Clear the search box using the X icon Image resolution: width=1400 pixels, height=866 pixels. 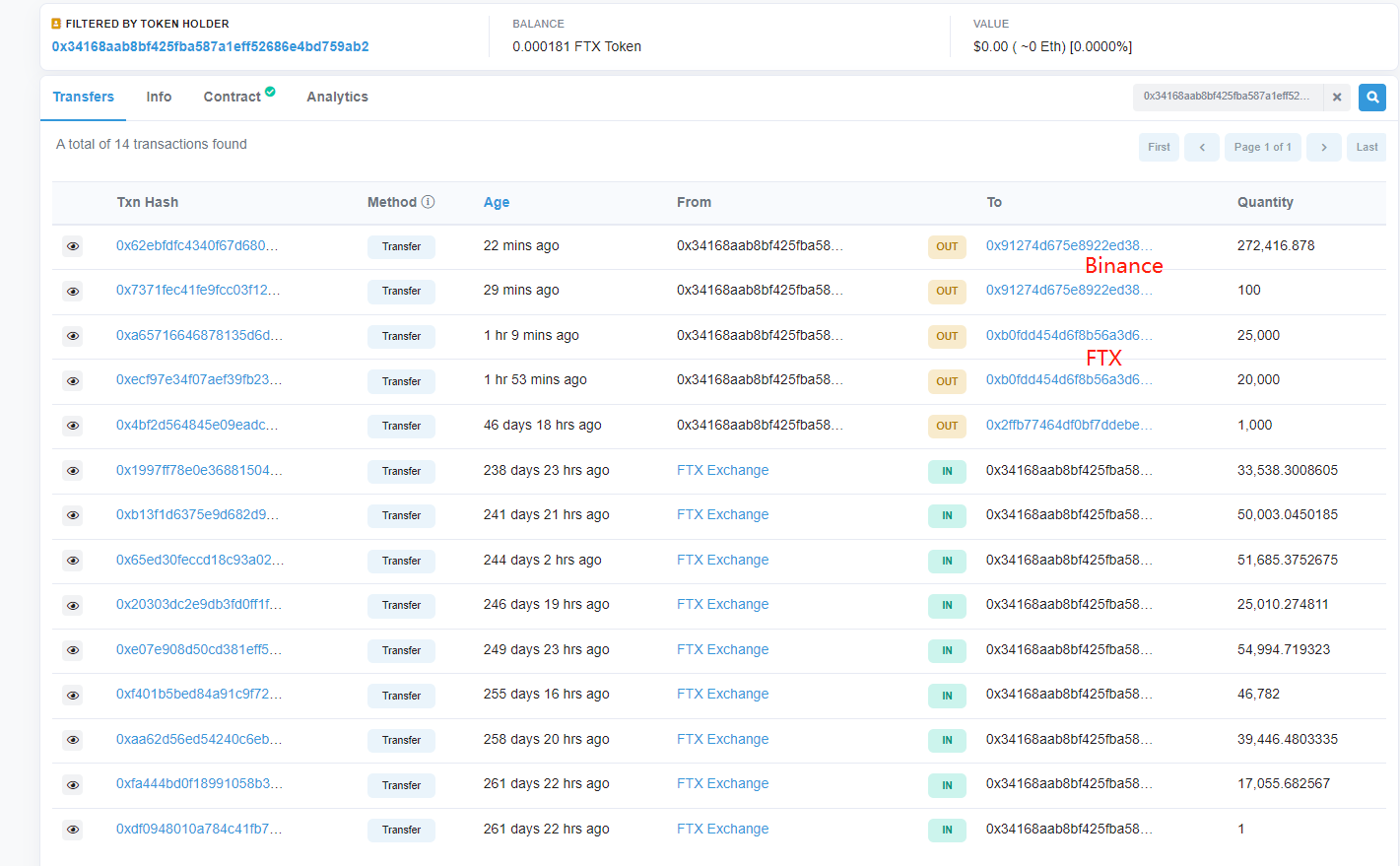tap(1337, 97)
